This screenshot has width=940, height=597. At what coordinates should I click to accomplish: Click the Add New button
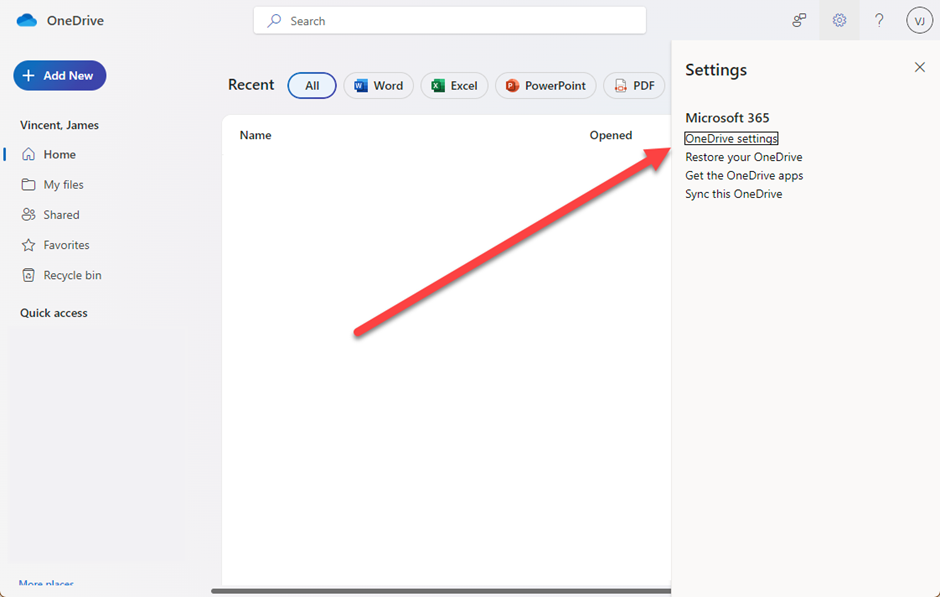60,76
